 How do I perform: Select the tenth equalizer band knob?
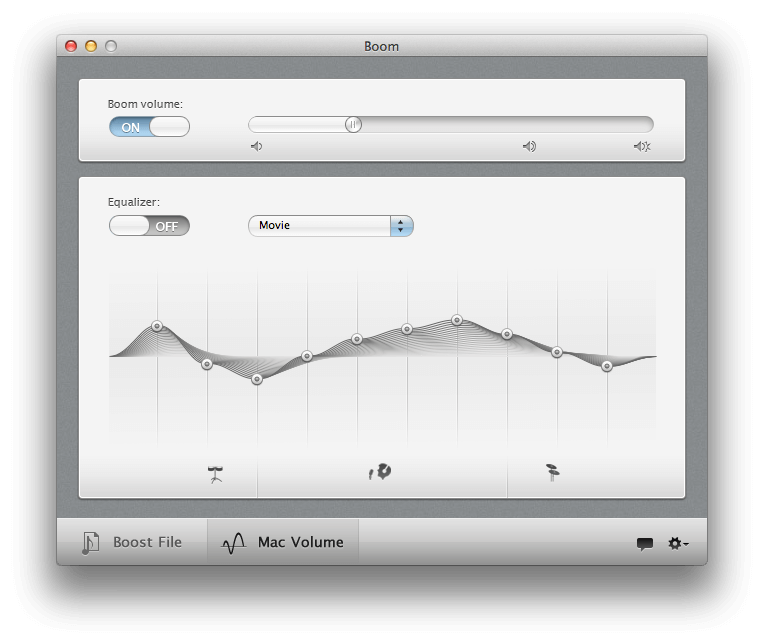[x=607, y=366]
